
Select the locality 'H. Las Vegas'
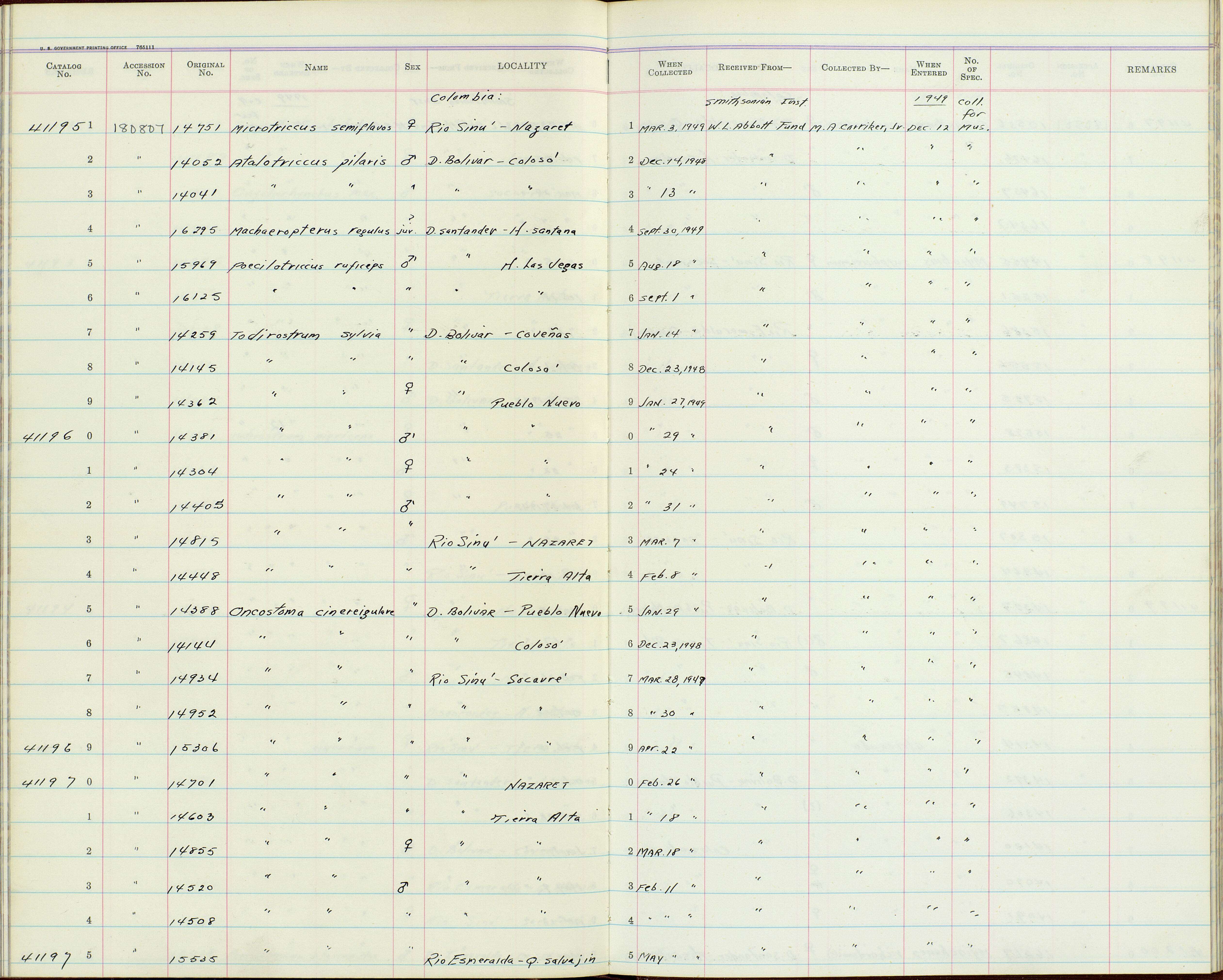point(542,265)
